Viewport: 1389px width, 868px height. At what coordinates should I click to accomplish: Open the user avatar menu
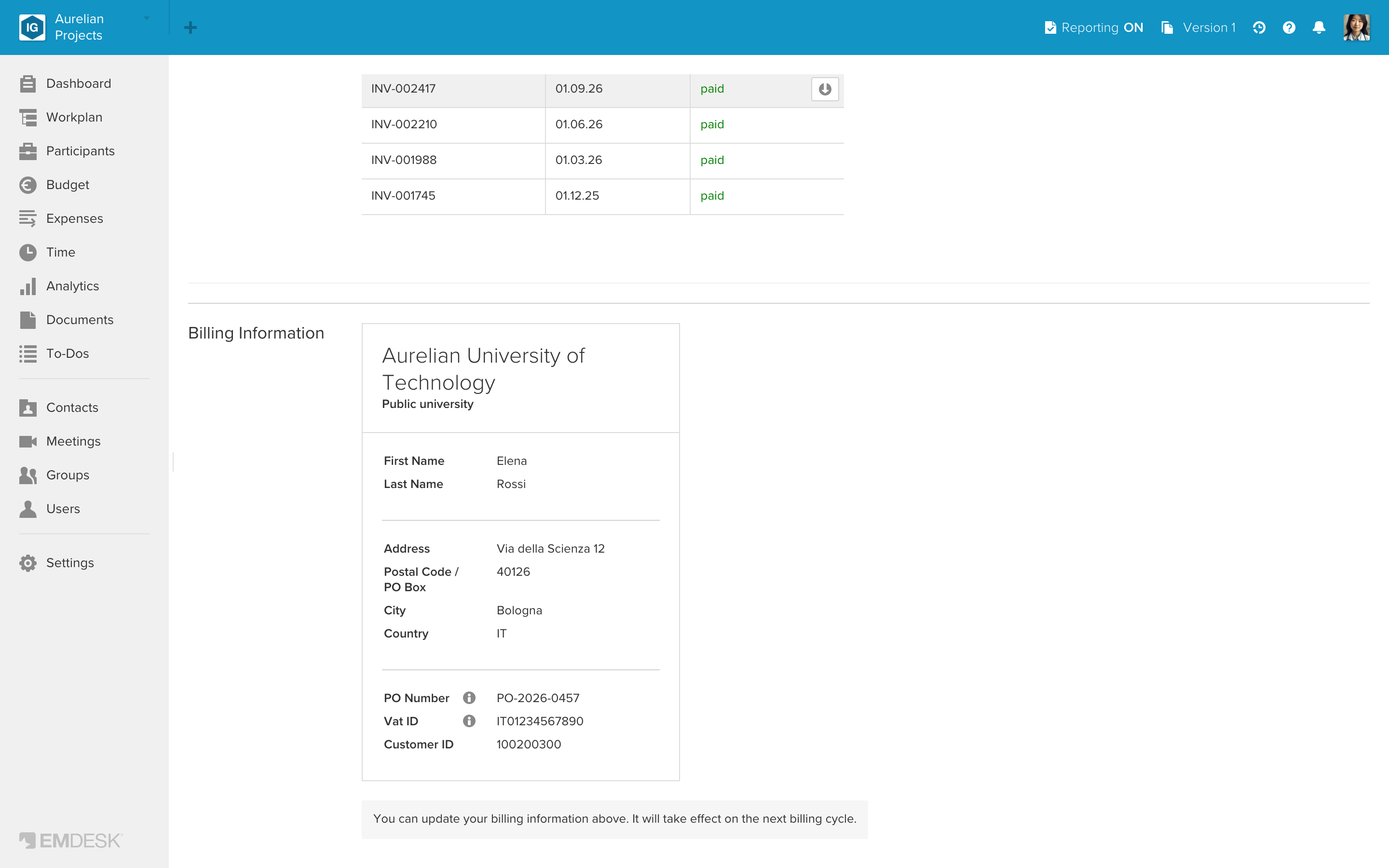[x=1357, y=27]
